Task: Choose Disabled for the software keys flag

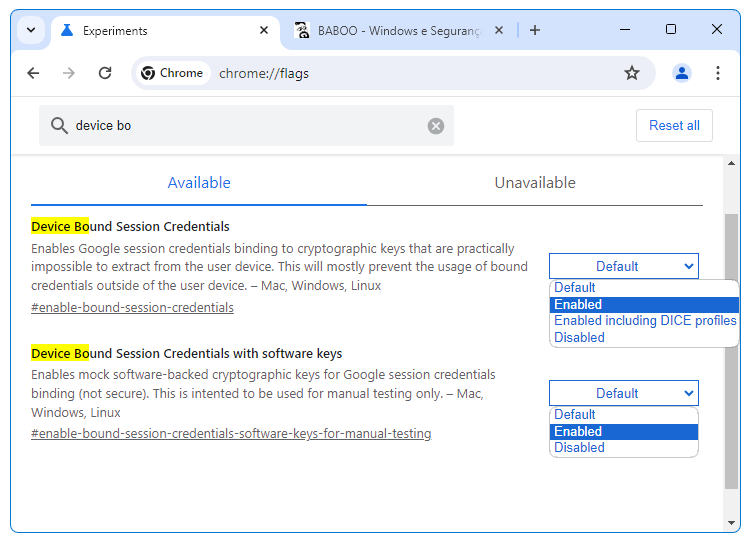Action: 623,448
